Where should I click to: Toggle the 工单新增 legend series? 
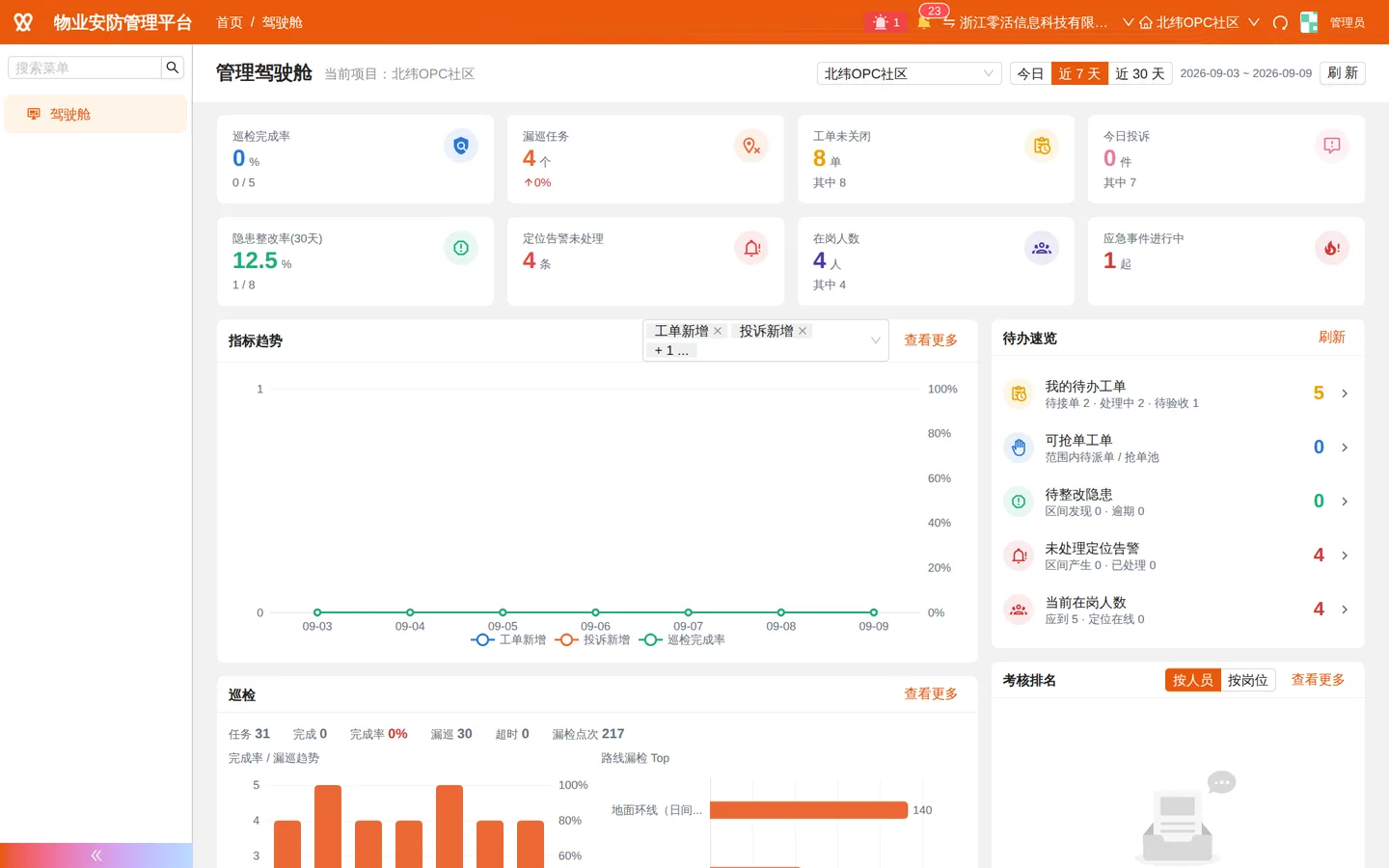(508, 639)
